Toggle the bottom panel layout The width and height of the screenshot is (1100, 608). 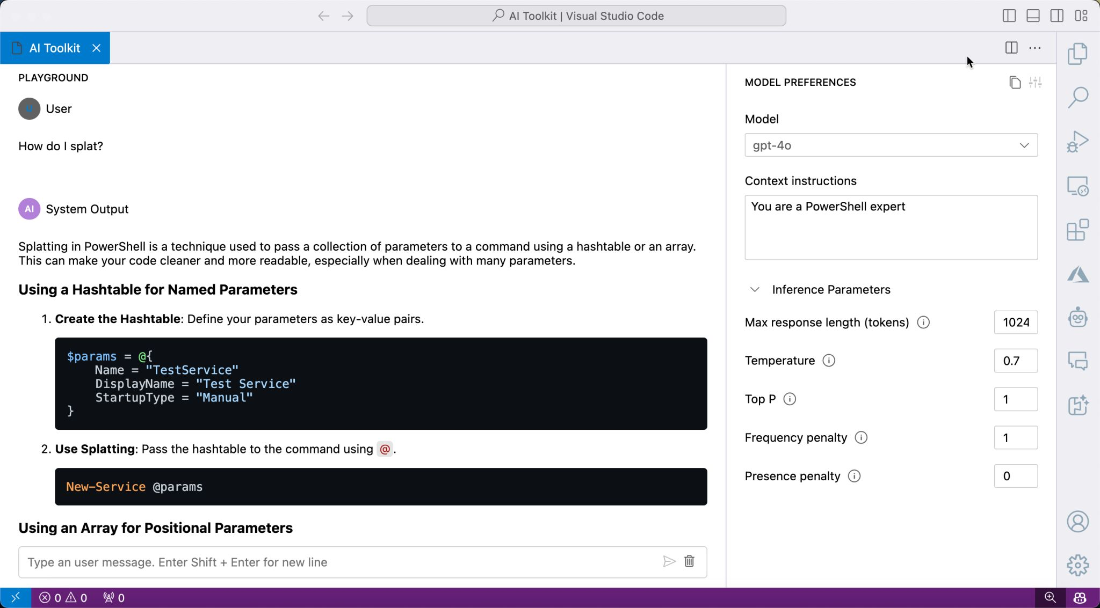click(x=1033, y=15)
